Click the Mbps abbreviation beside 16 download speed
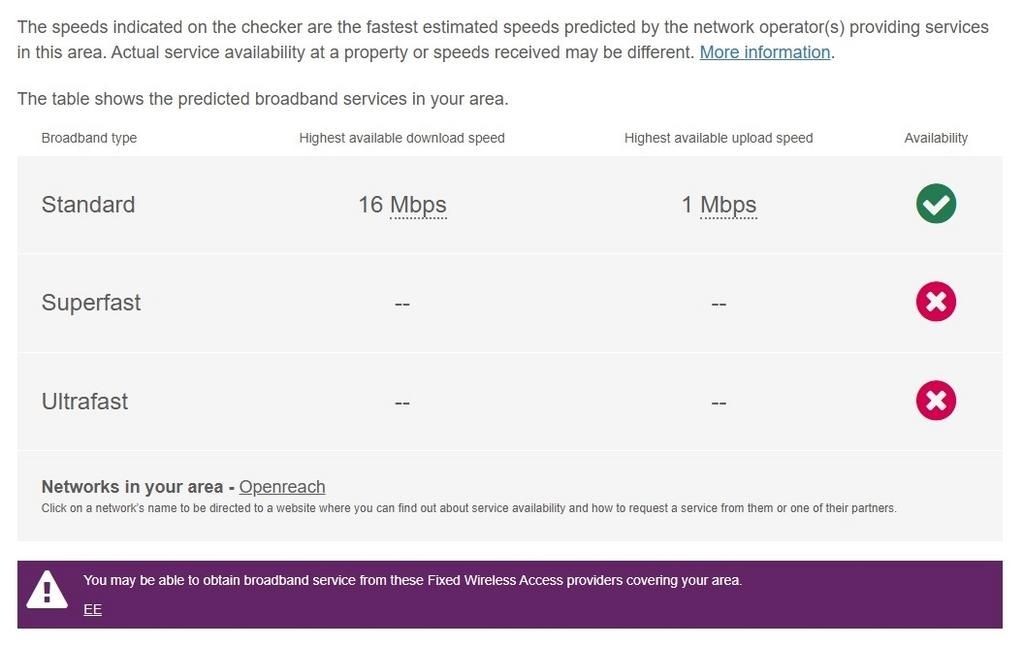 [x=418, y=205]
